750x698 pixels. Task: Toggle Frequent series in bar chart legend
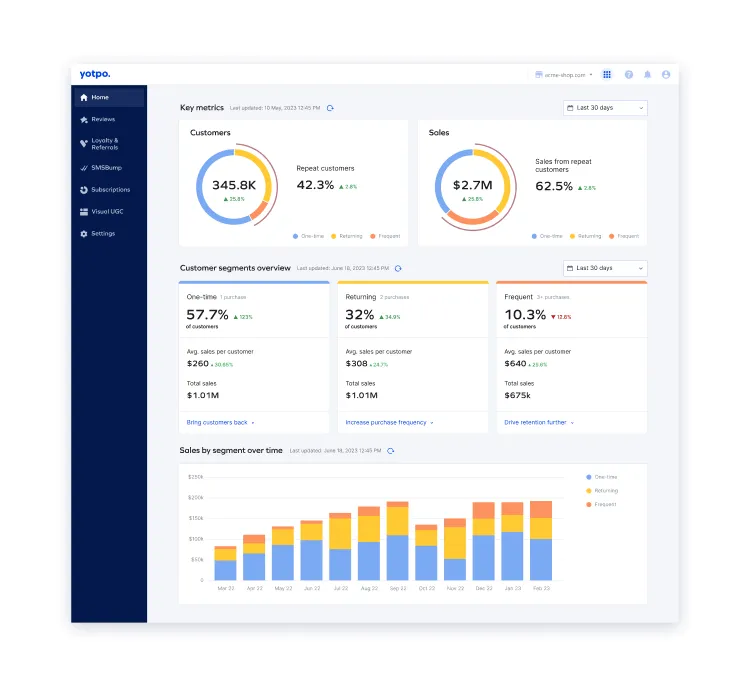pyautogui.click(x=601, y=504)
